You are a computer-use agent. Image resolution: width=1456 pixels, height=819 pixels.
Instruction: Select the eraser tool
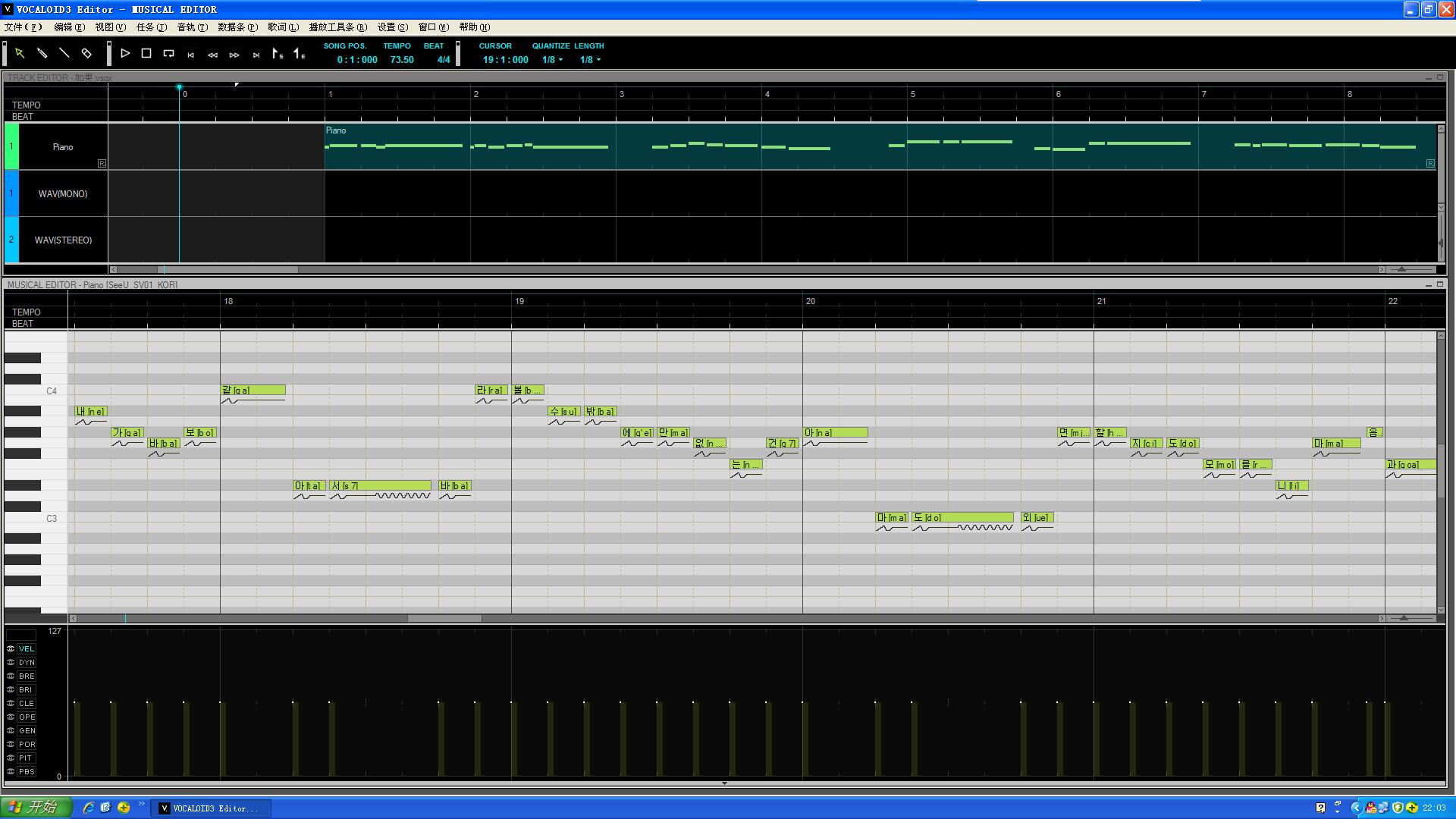(x=86, y=53)
